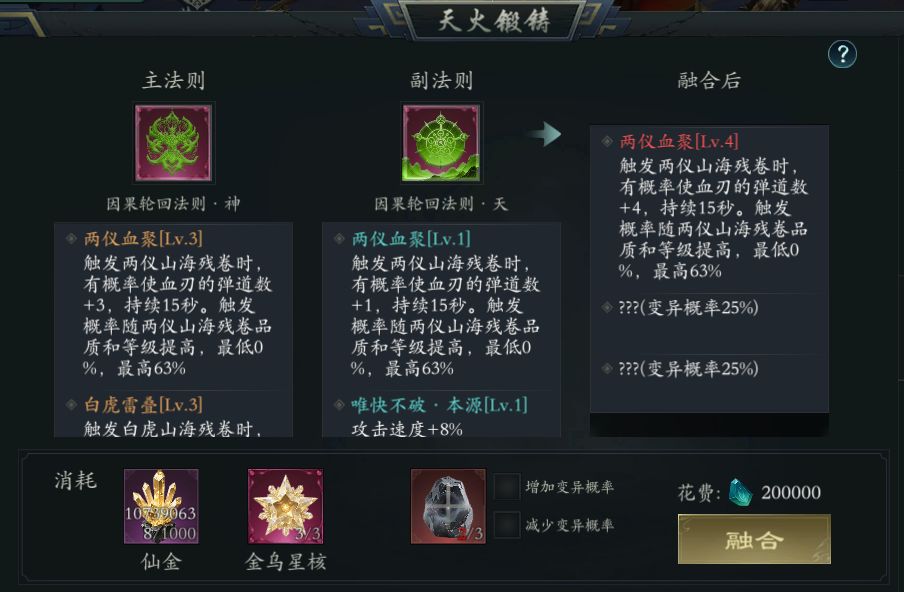Tap the 金乌星核 star core icon
The width and height of the screenshot is (904, 592).
click(x=285, y=506)
